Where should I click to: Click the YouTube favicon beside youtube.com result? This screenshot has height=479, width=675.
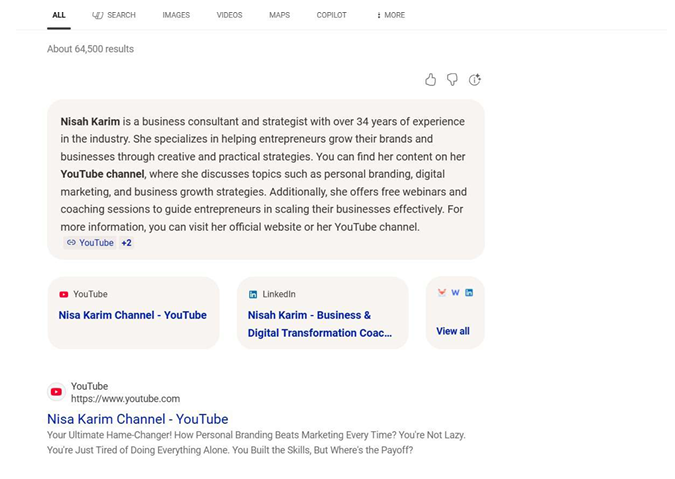click(x=56, y=392)
